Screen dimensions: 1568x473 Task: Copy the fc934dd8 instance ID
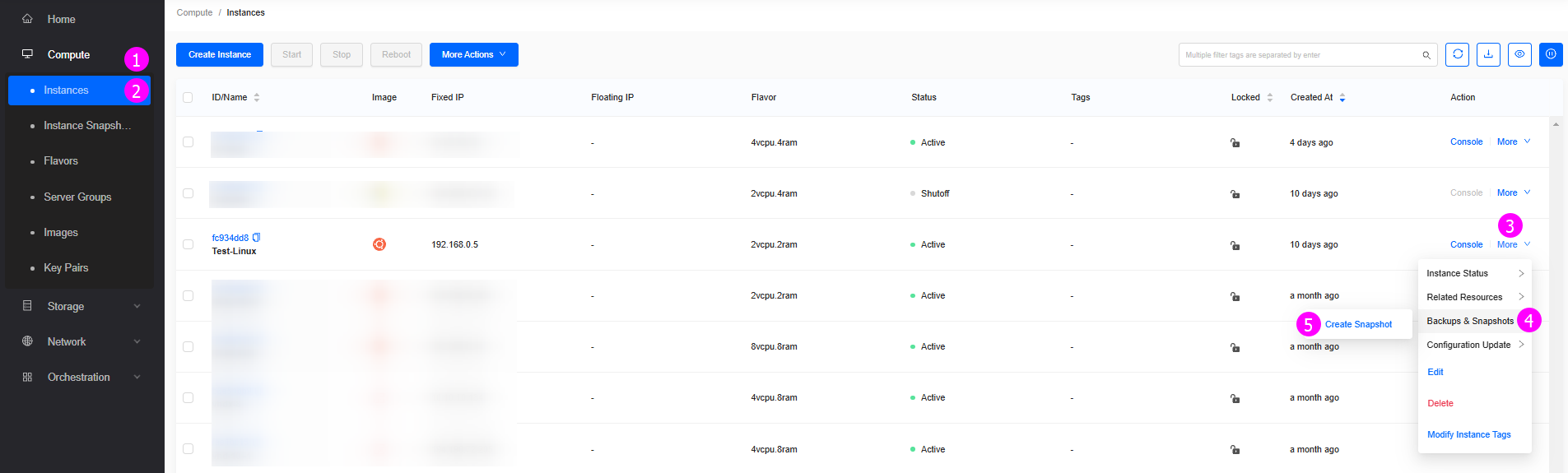(257, 237)
